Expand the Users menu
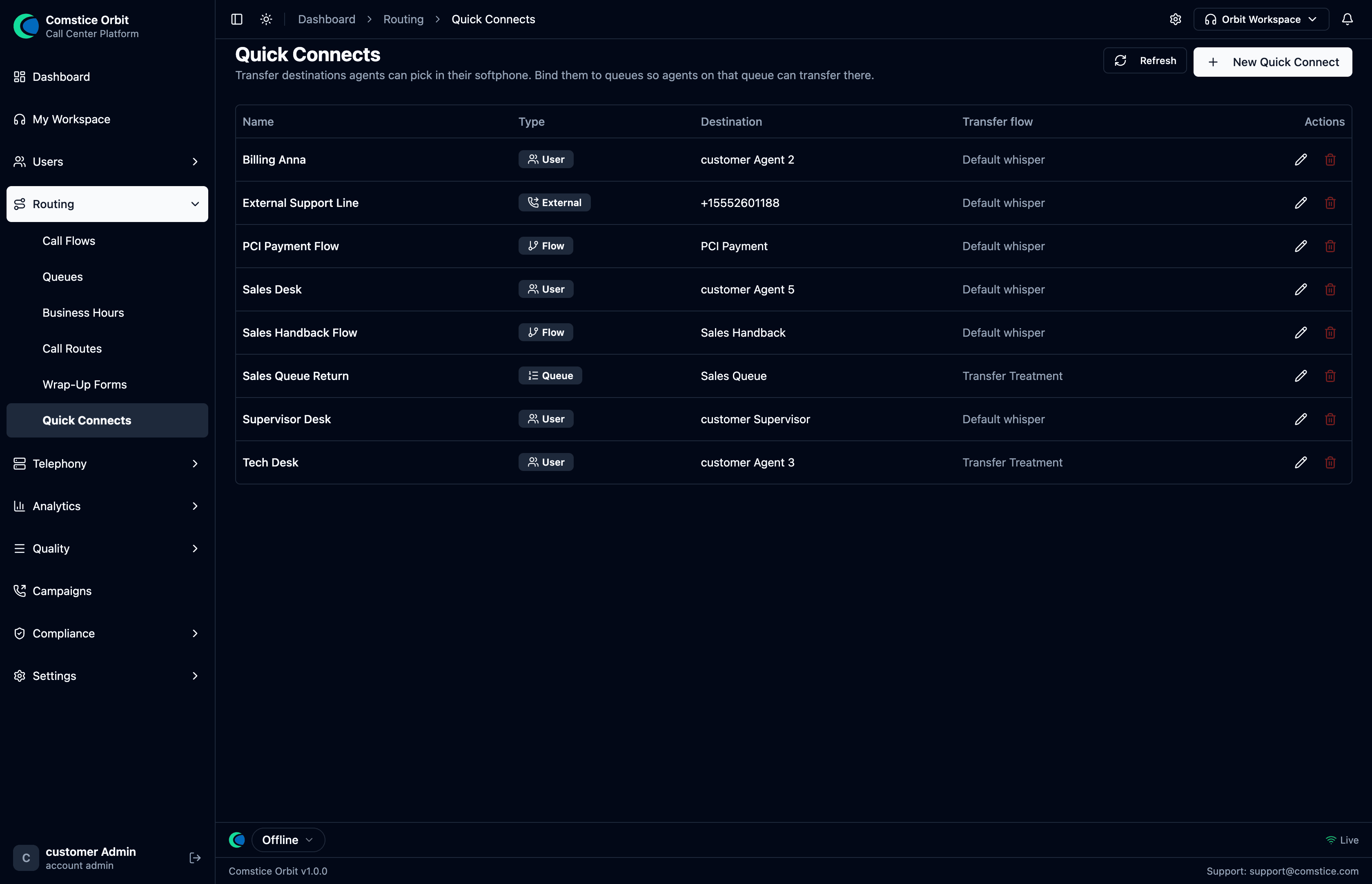The width and height of the screenshot is (1372, 884). 107,162
